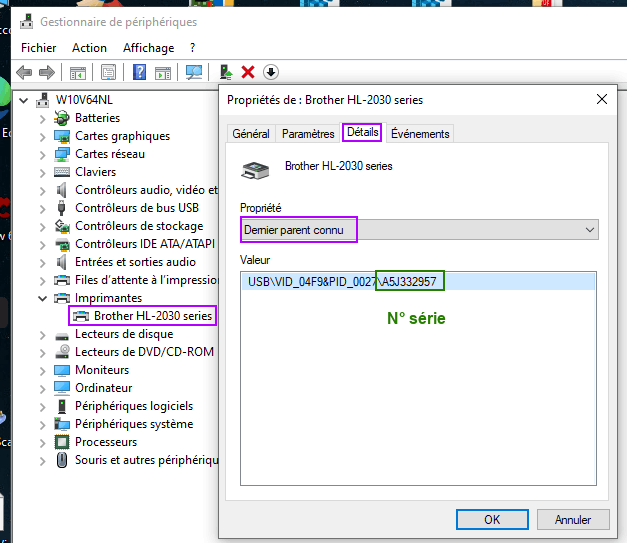Viewport: 627px width, 543px height.
Task: Expand the Cartes graphiques node
Action: pos(42,136)
